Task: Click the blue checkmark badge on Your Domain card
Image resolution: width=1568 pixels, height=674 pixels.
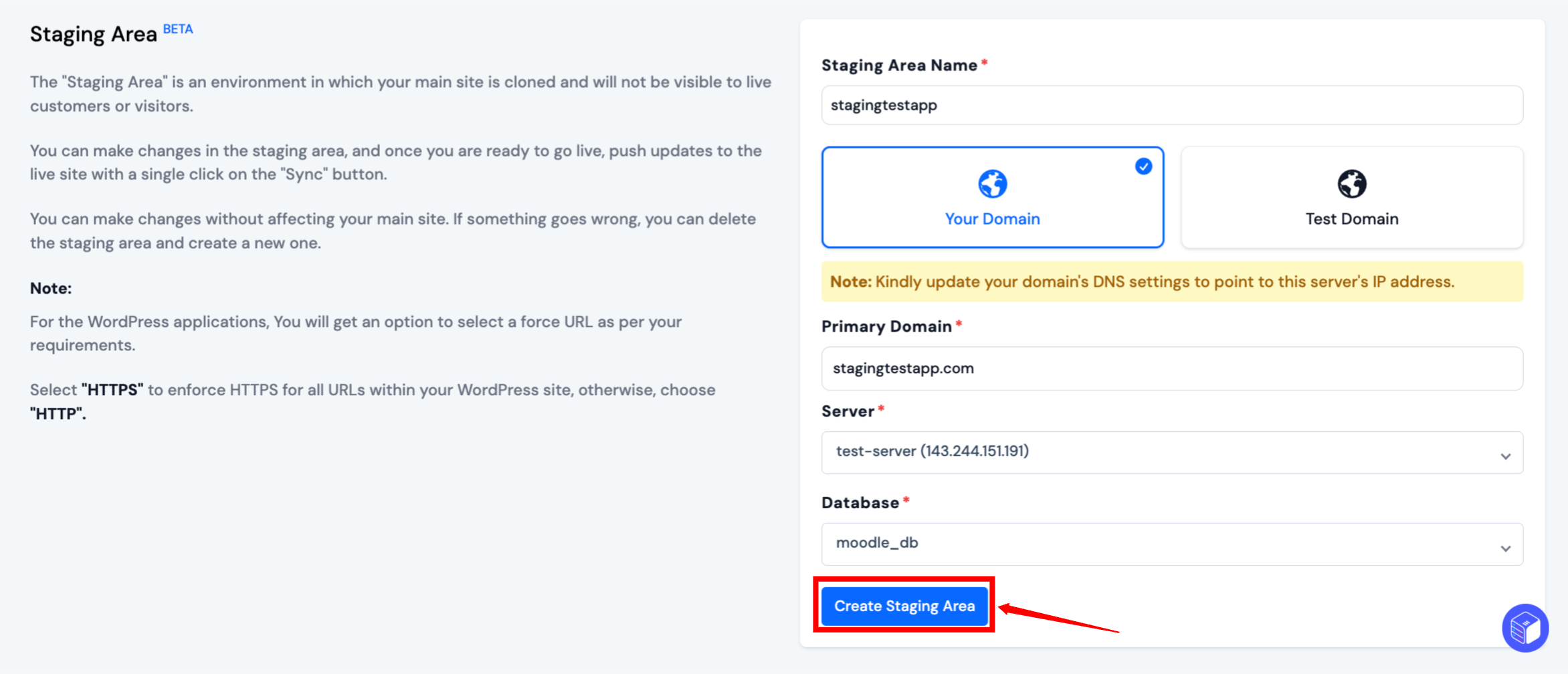Action: pyautogui.click(x=1144, y=166)
